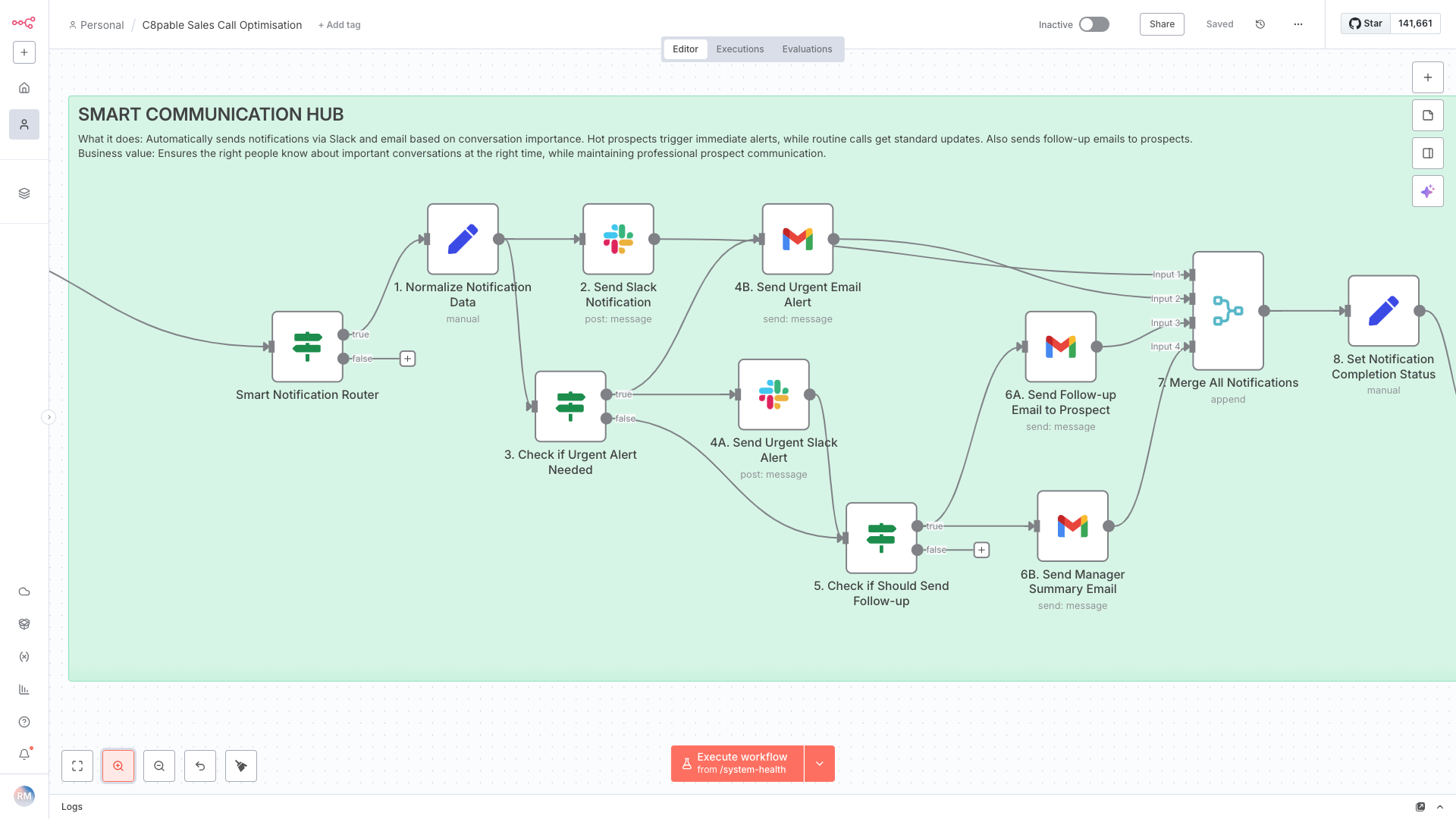Open workflow history clock icon
Image resolution: width=1456 pixels, height=819 pixels.
point(1260,24)
